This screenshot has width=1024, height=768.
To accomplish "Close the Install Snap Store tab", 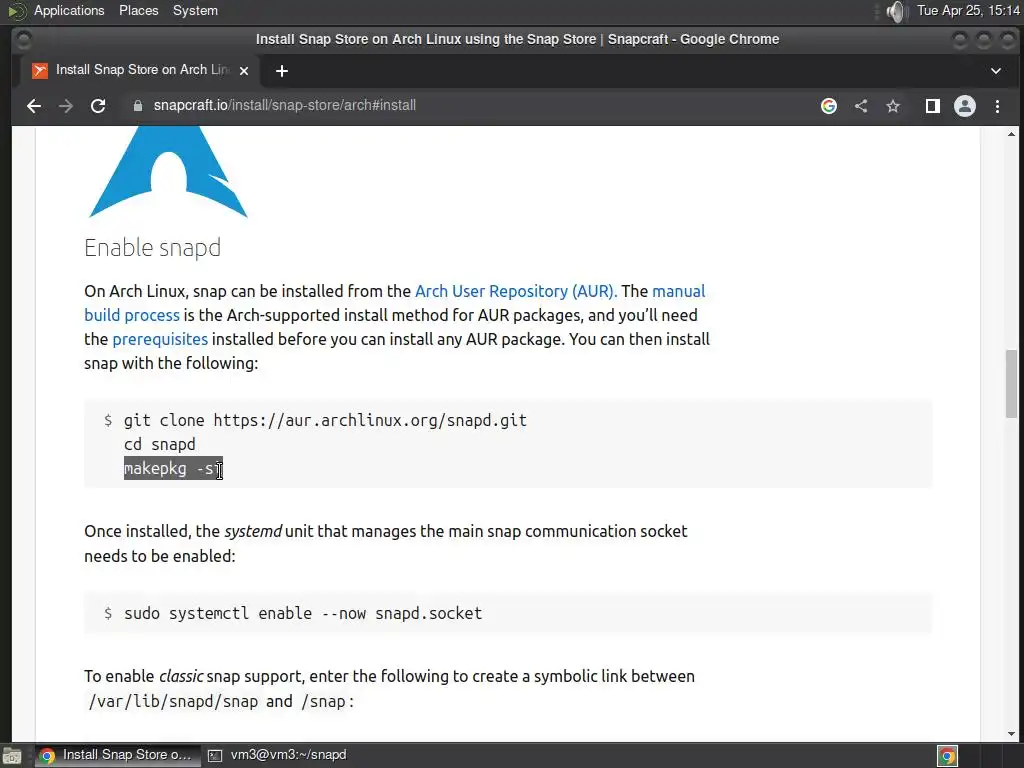I will tap(244, 71).
